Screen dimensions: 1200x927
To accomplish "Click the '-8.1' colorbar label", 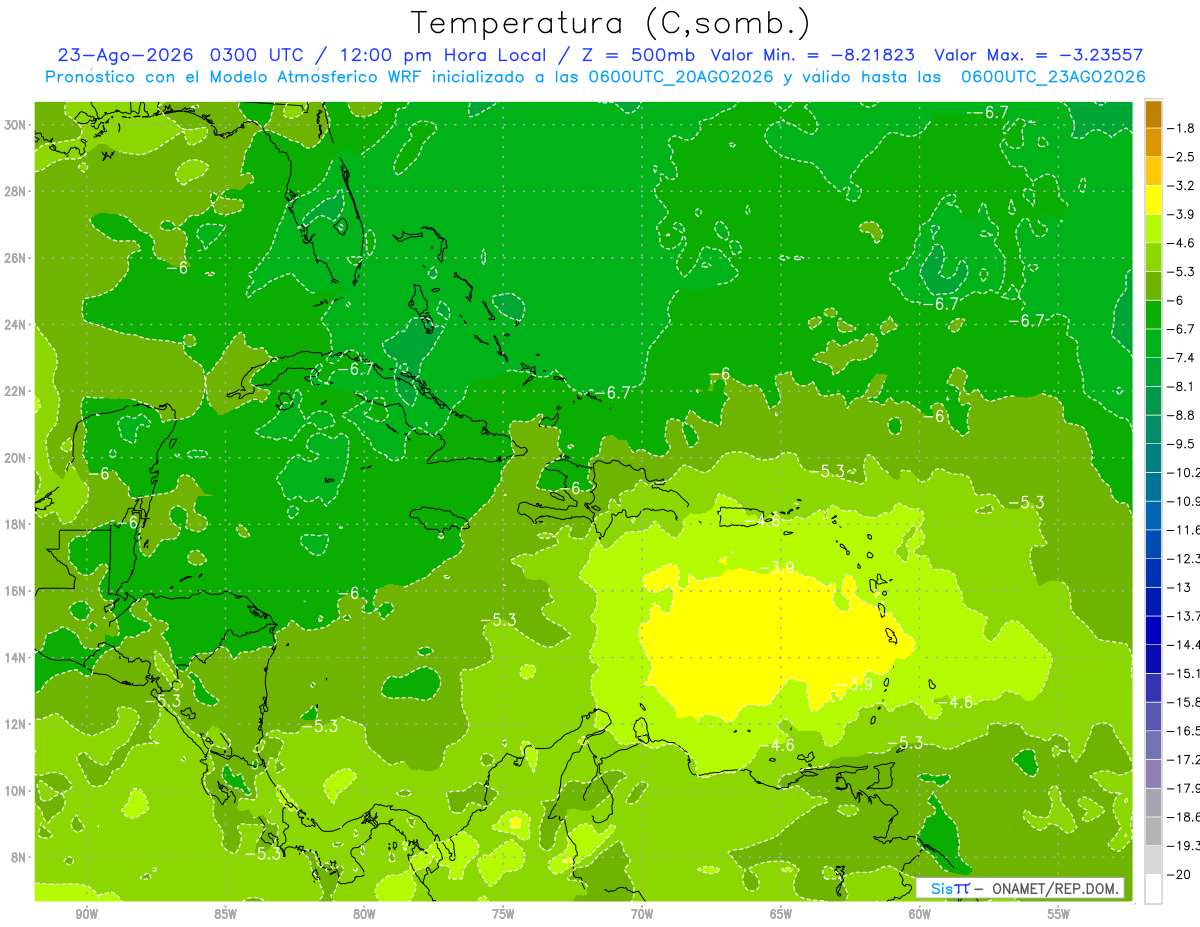I will click(1181, 386).
